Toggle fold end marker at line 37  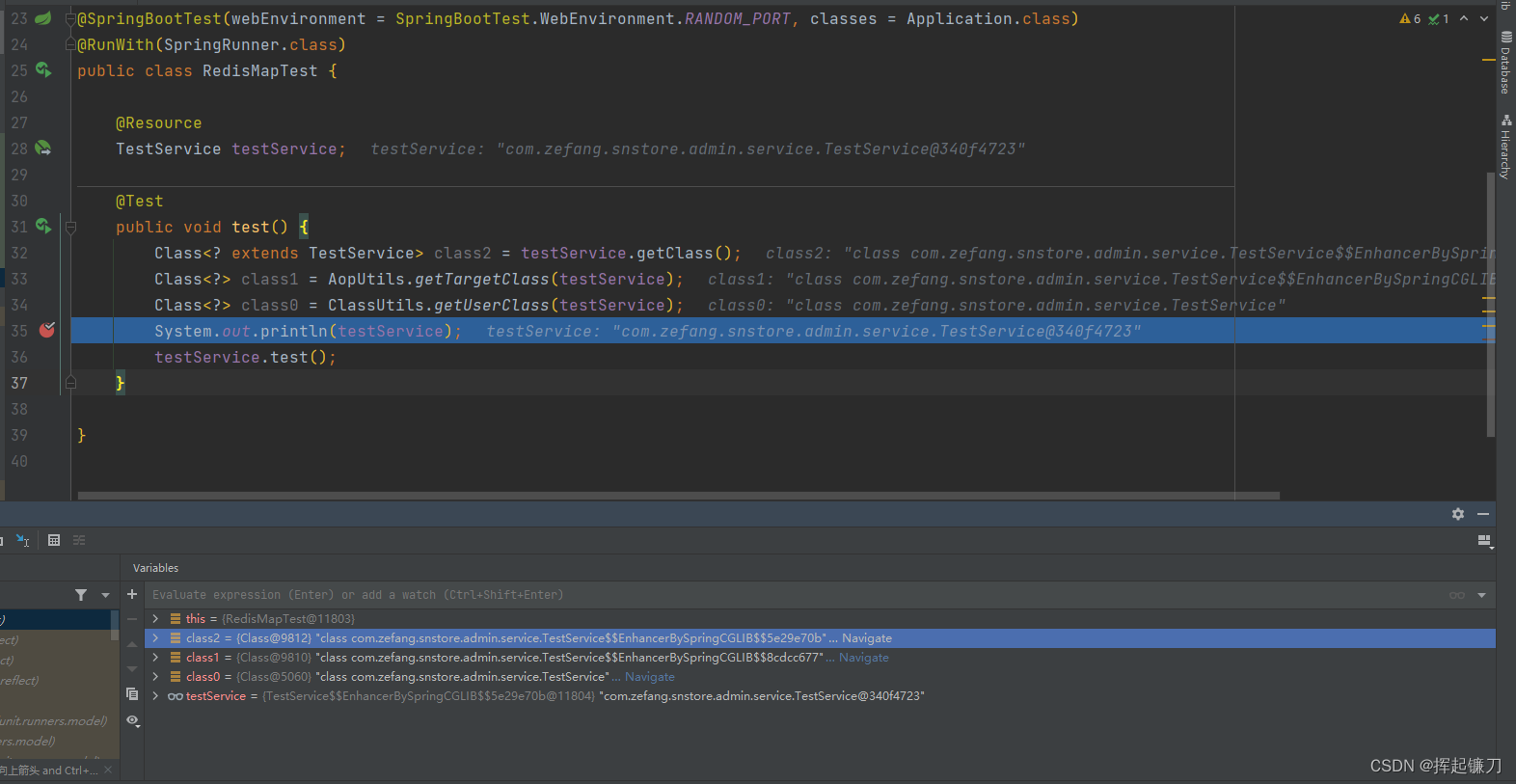(70, 383)
